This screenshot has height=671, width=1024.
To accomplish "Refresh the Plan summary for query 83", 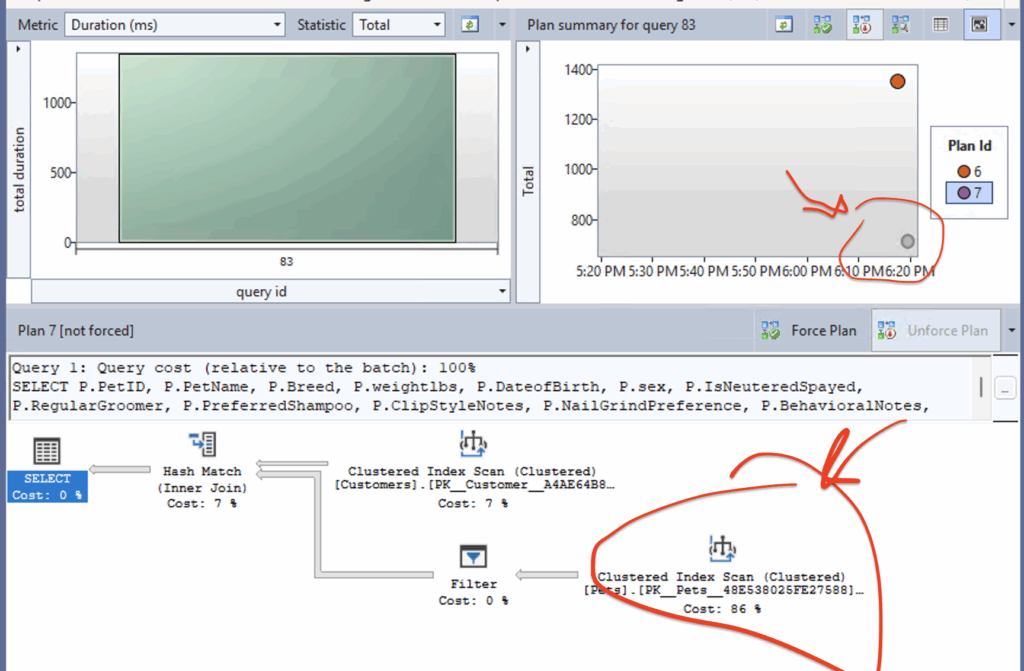I will click(785, 24).
